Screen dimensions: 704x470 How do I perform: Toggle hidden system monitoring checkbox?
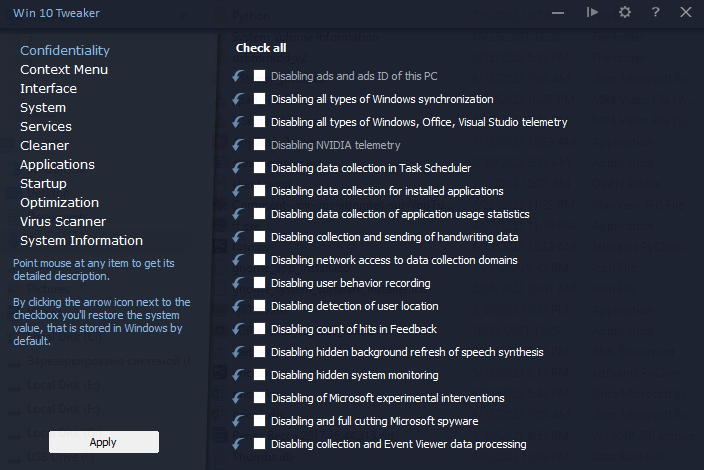tap(260, 375)
